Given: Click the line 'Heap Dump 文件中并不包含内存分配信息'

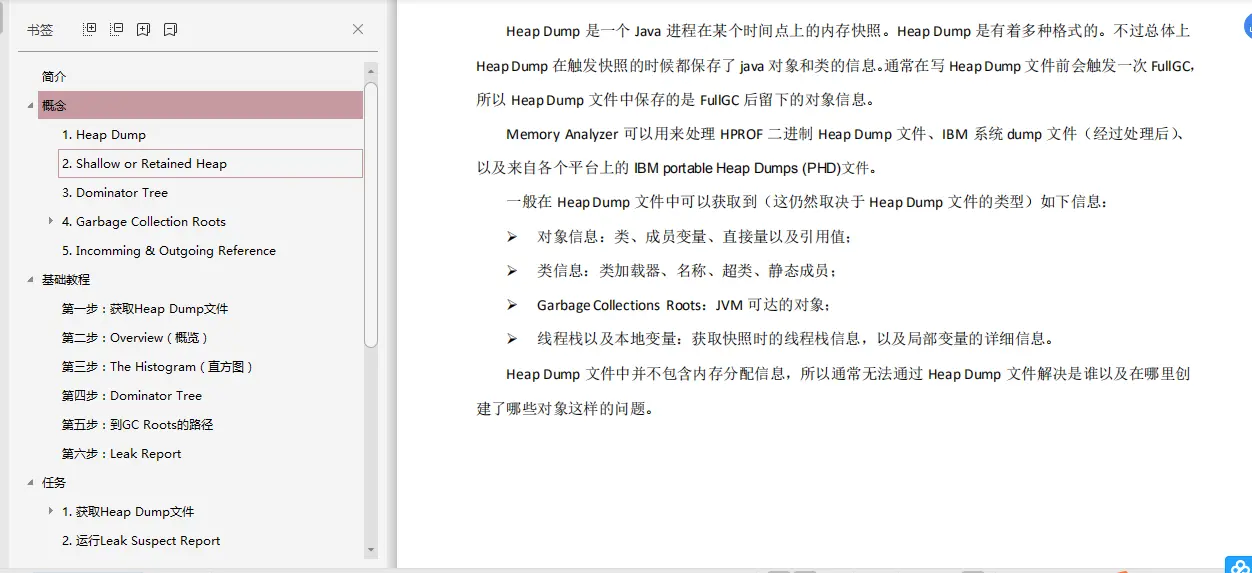Looking at the screenshot, I should [x=848, y=375].
